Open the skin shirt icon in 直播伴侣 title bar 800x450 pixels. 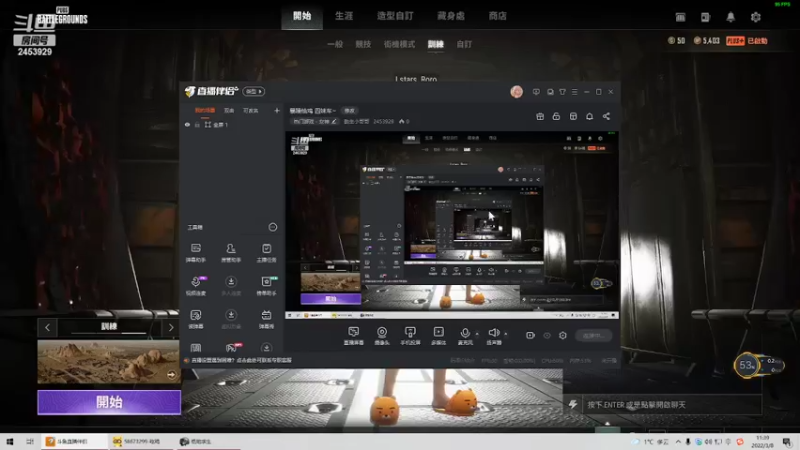pyautogui.click(x=562, y=92)
